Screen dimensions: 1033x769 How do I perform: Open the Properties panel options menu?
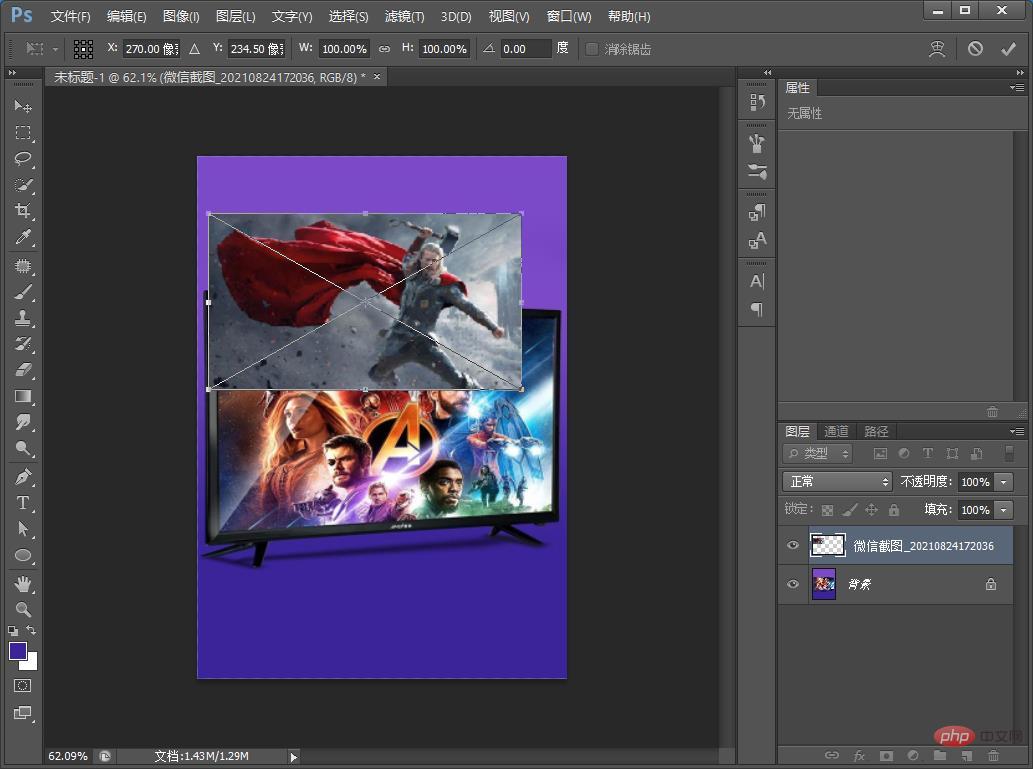[x=1017, y=87]
